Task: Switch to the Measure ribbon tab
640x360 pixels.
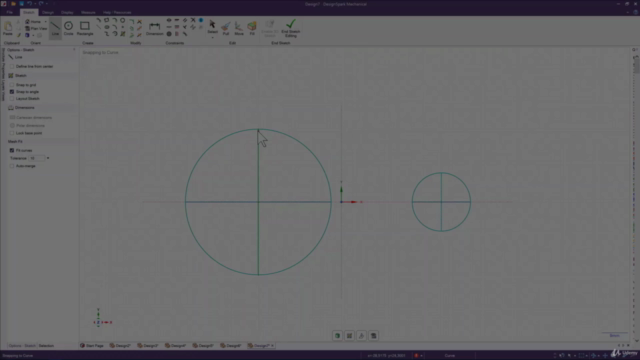Action: [x=88, y=12]
